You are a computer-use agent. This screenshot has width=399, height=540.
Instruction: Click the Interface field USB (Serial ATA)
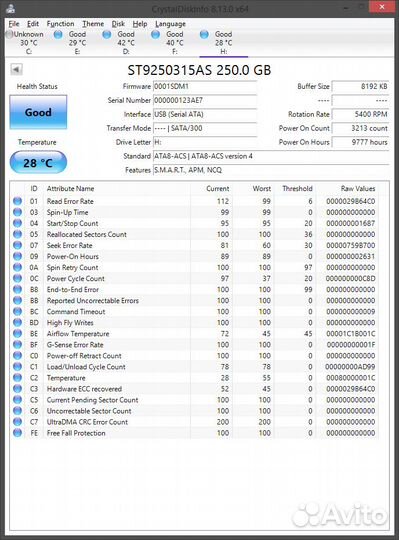point(205,114)
